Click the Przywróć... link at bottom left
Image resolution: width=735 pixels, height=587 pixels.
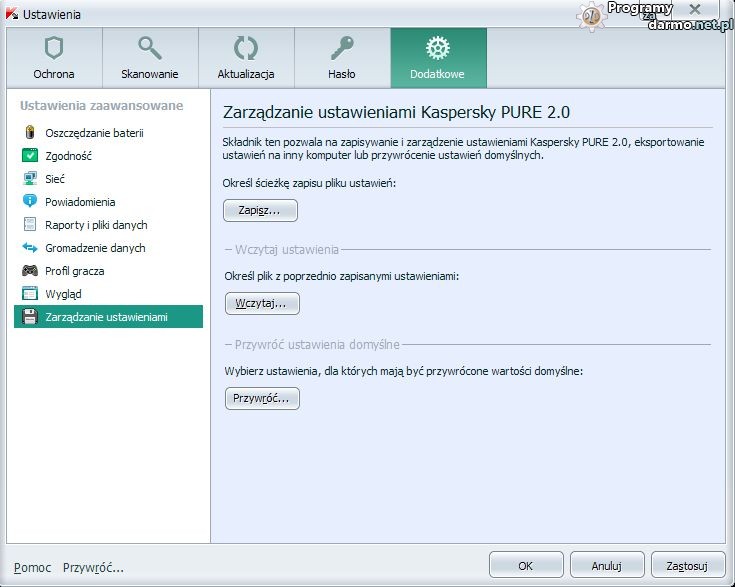point(93,568)
